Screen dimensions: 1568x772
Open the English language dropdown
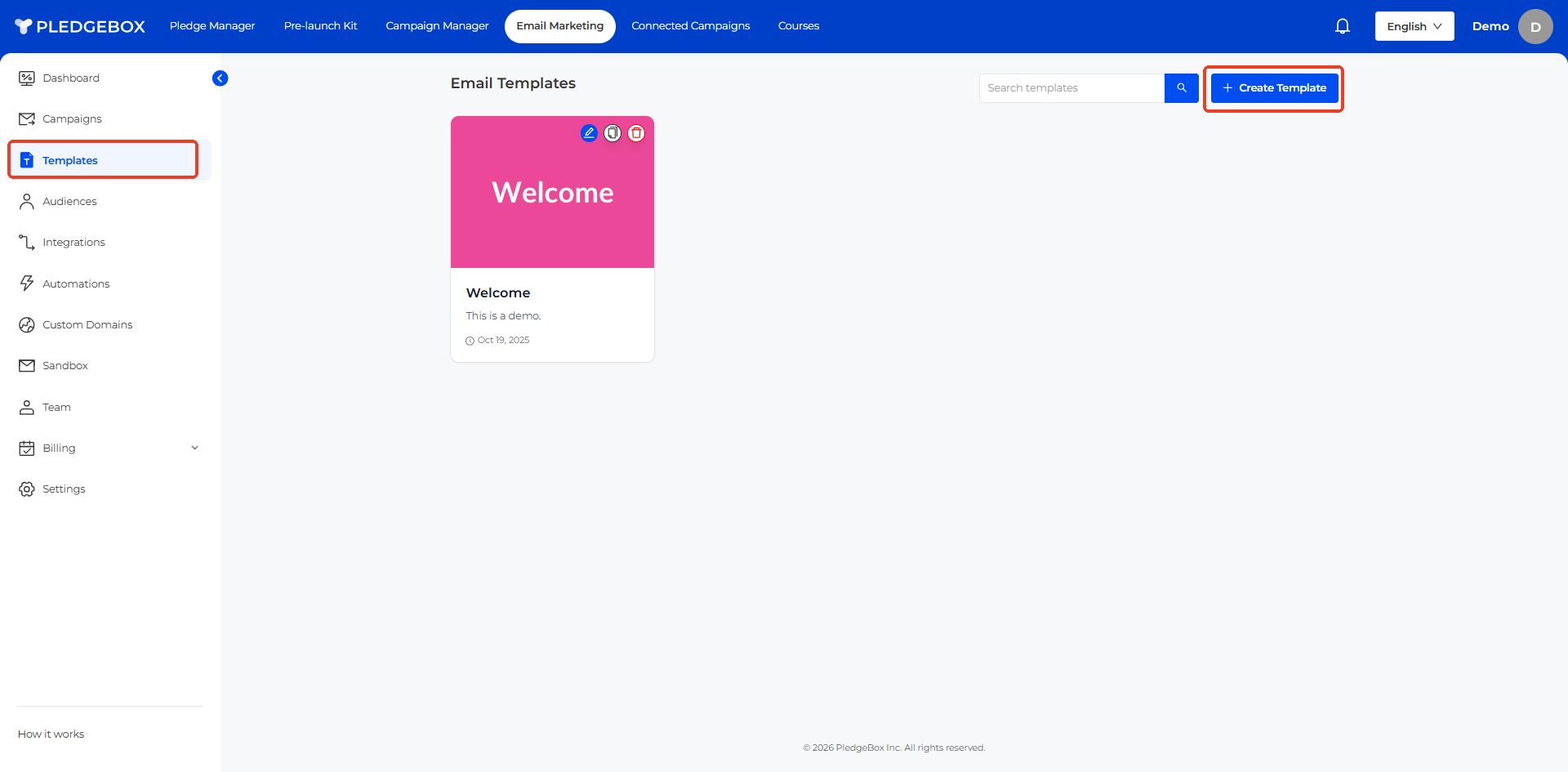tap(1414, 26)
